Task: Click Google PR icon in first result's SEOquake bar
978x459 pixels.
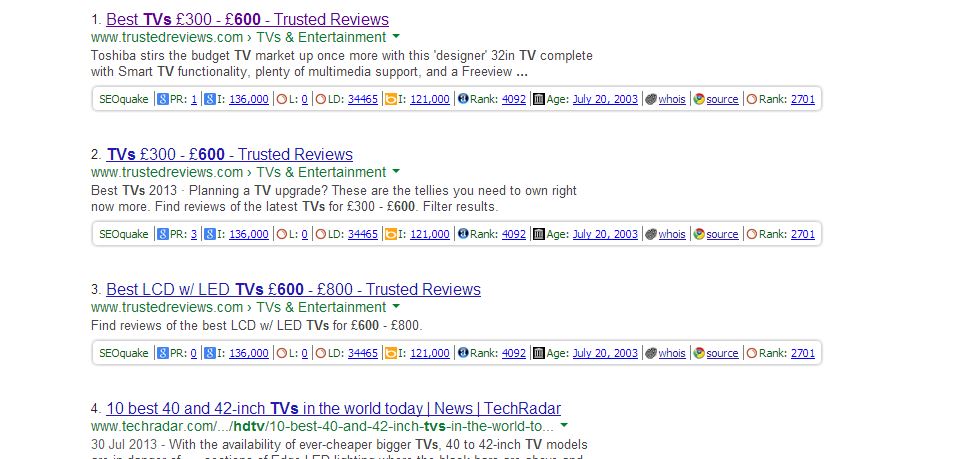Action: pos(163,99)
